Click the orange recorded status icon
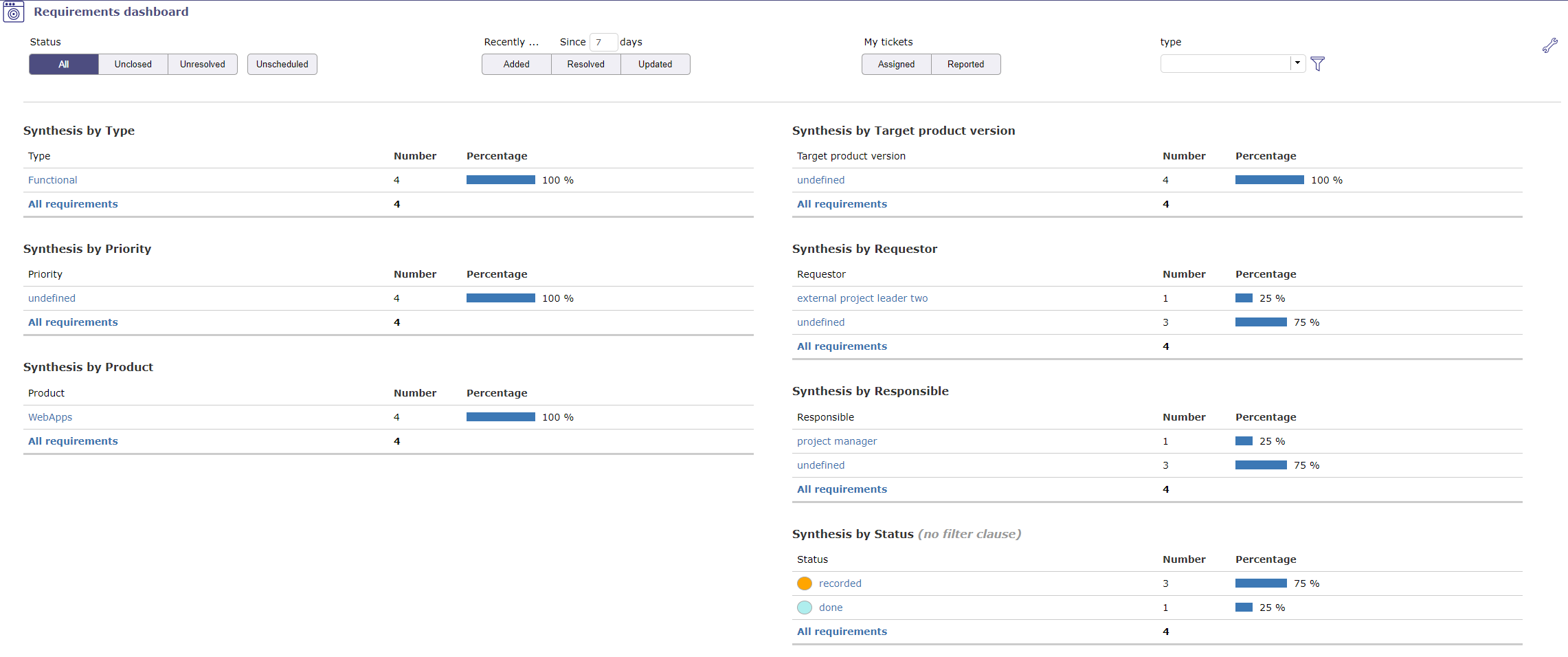The width and height of the screenshot is (1568, 657). point(804,583)
